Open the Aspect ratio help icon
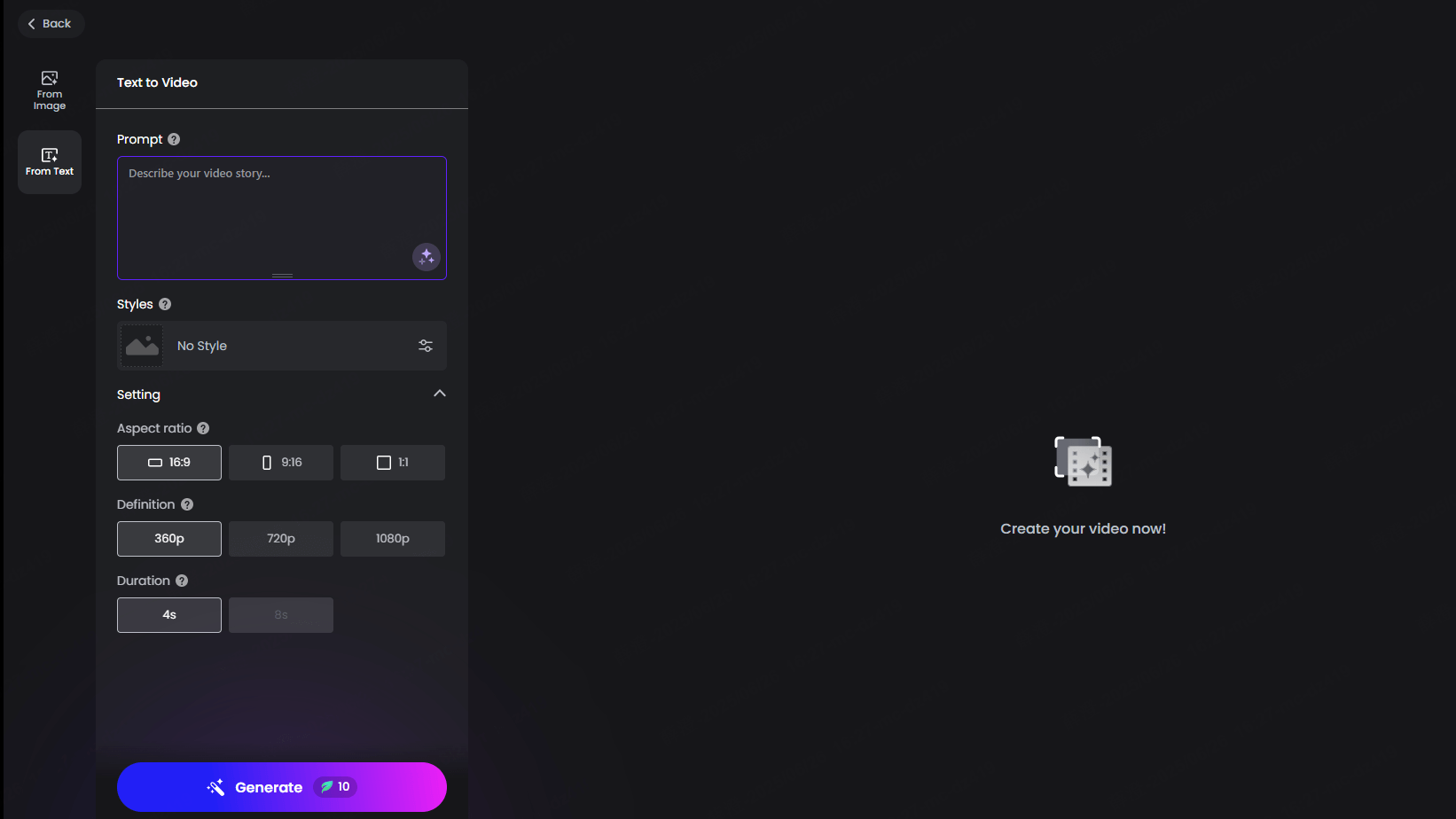Screen dimensions: 1456x819 click(203, 428)
